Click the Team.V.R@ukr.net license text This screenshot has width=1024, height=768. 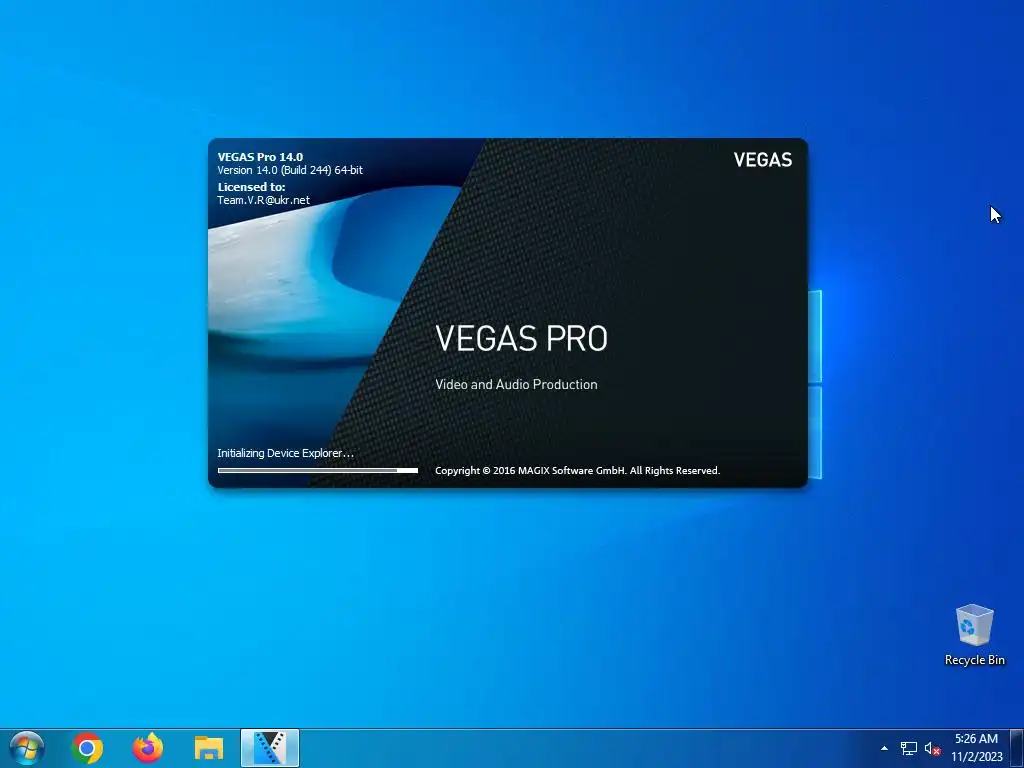click(x=263, y=200)
